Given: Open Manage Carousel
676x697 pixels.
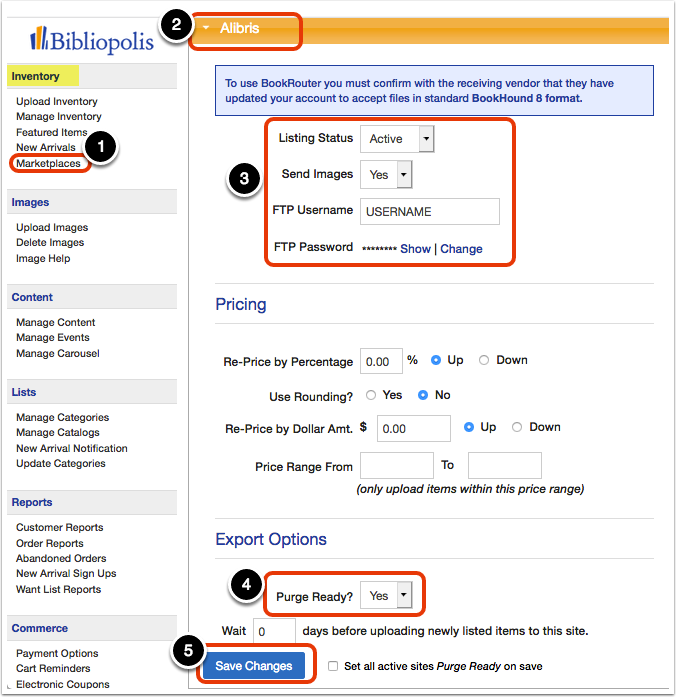Looking at the screenshot, I should pos(58,353).
